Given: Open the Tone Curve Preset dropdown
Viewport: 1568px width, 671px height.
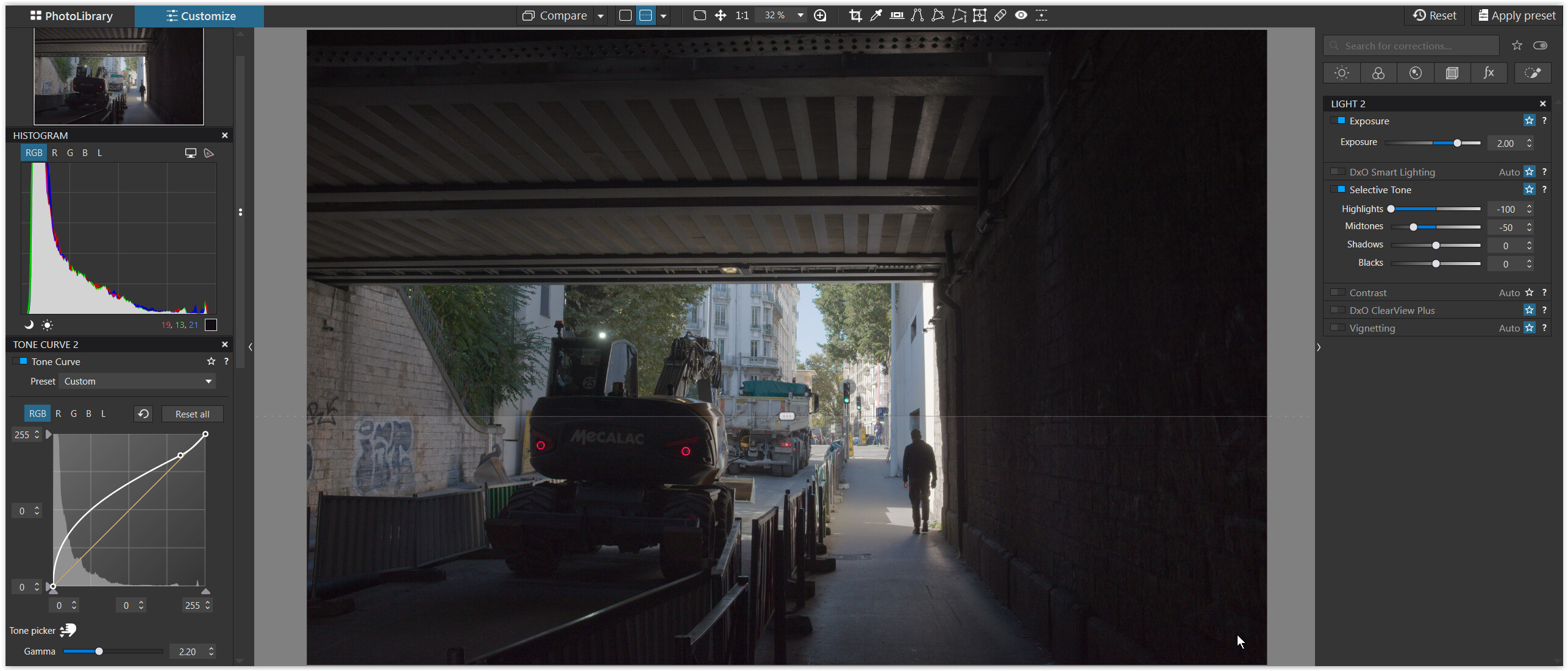Looking at the screenshot, I should pos(137,382).
